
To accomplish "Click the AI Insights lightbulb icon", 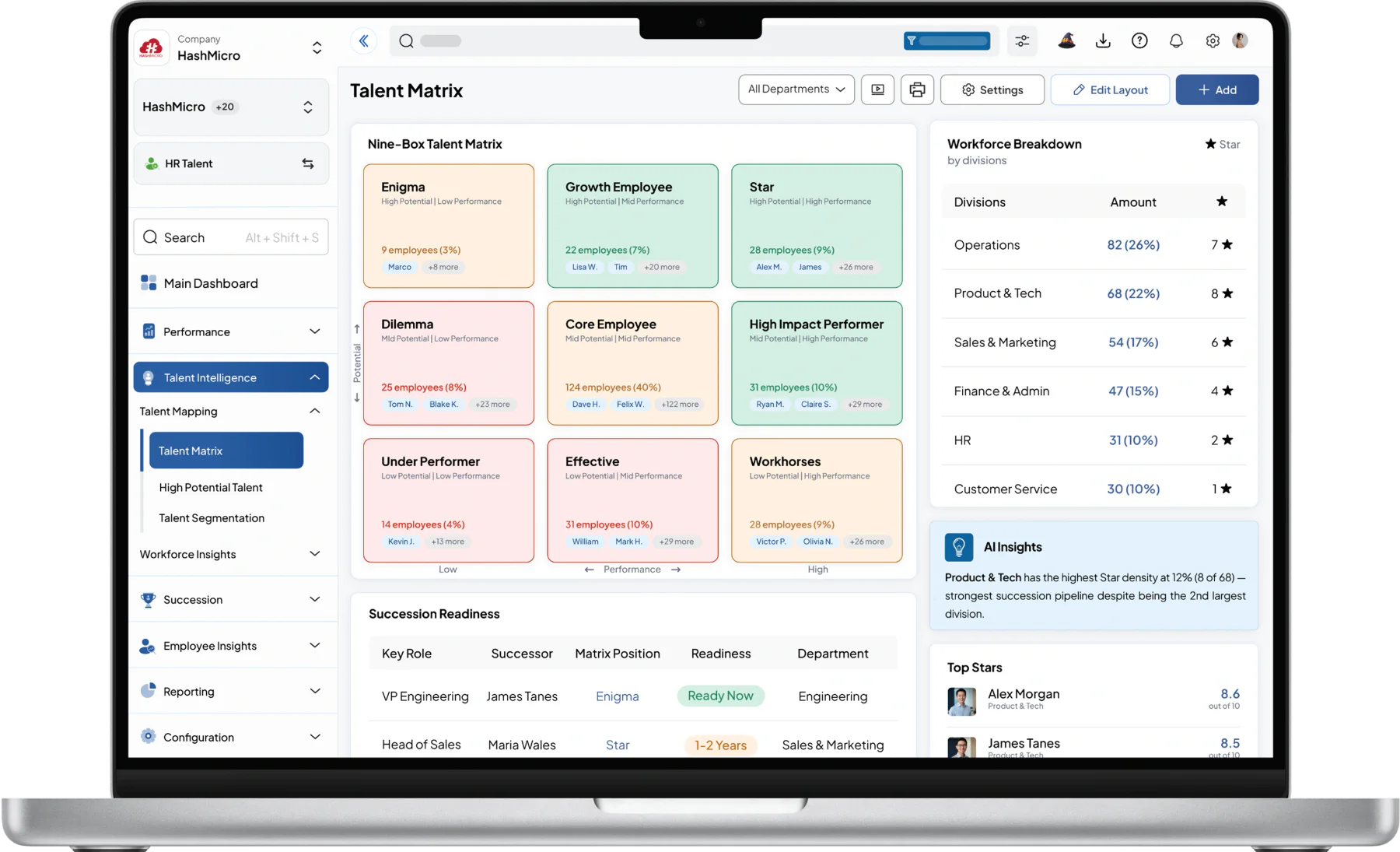I will click(959, 547).
